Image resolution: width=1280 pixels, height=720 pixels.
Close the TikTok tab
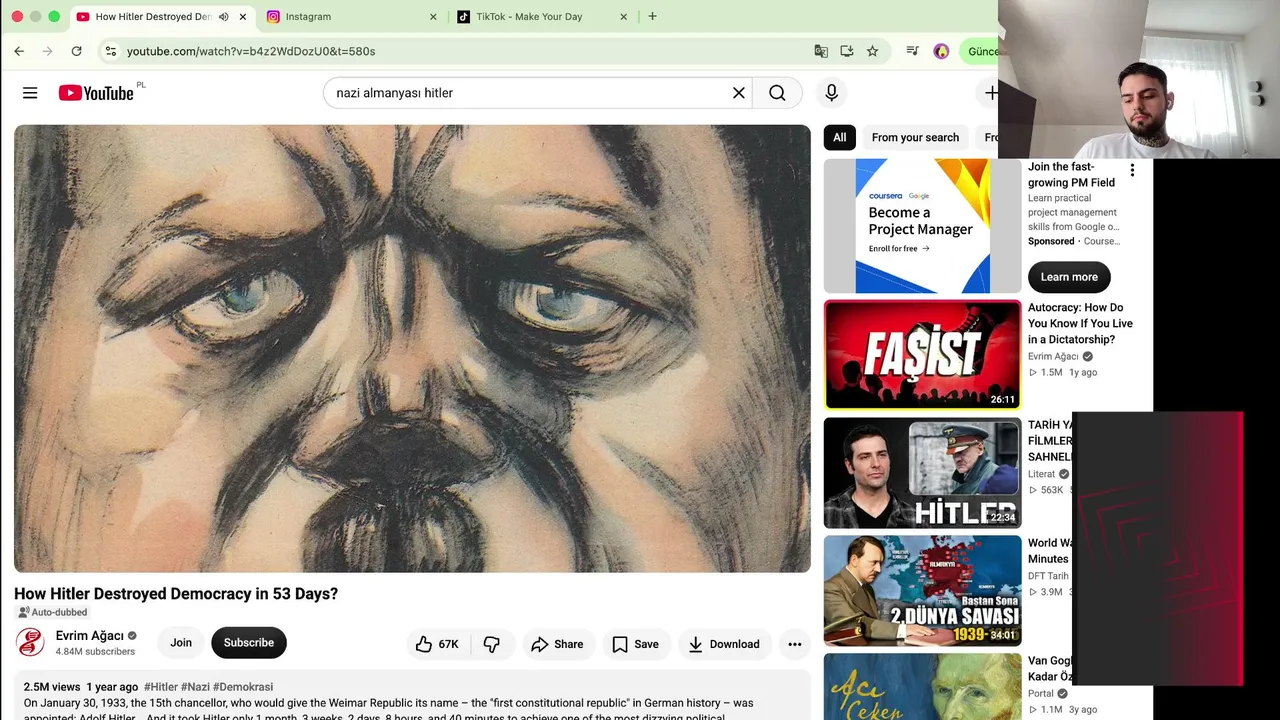pyautogui.click(x=623, y=17)
